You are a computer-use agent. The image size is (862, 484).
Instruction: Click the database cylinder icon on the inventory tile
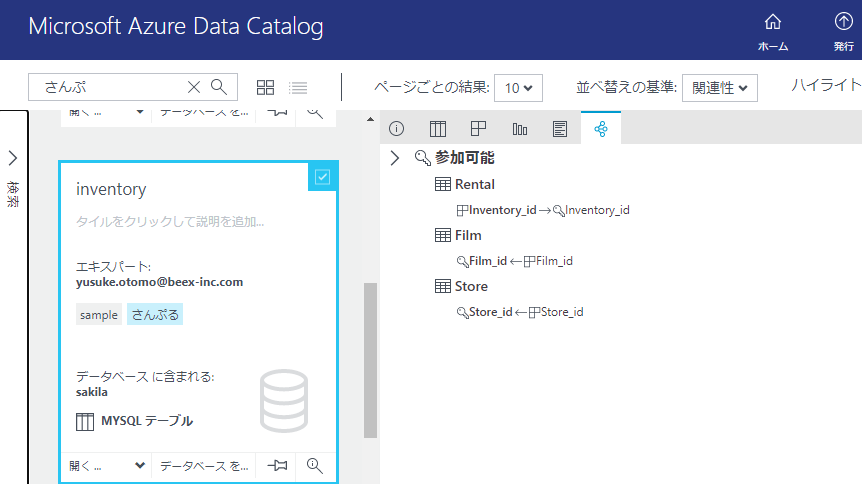point(284,400)
